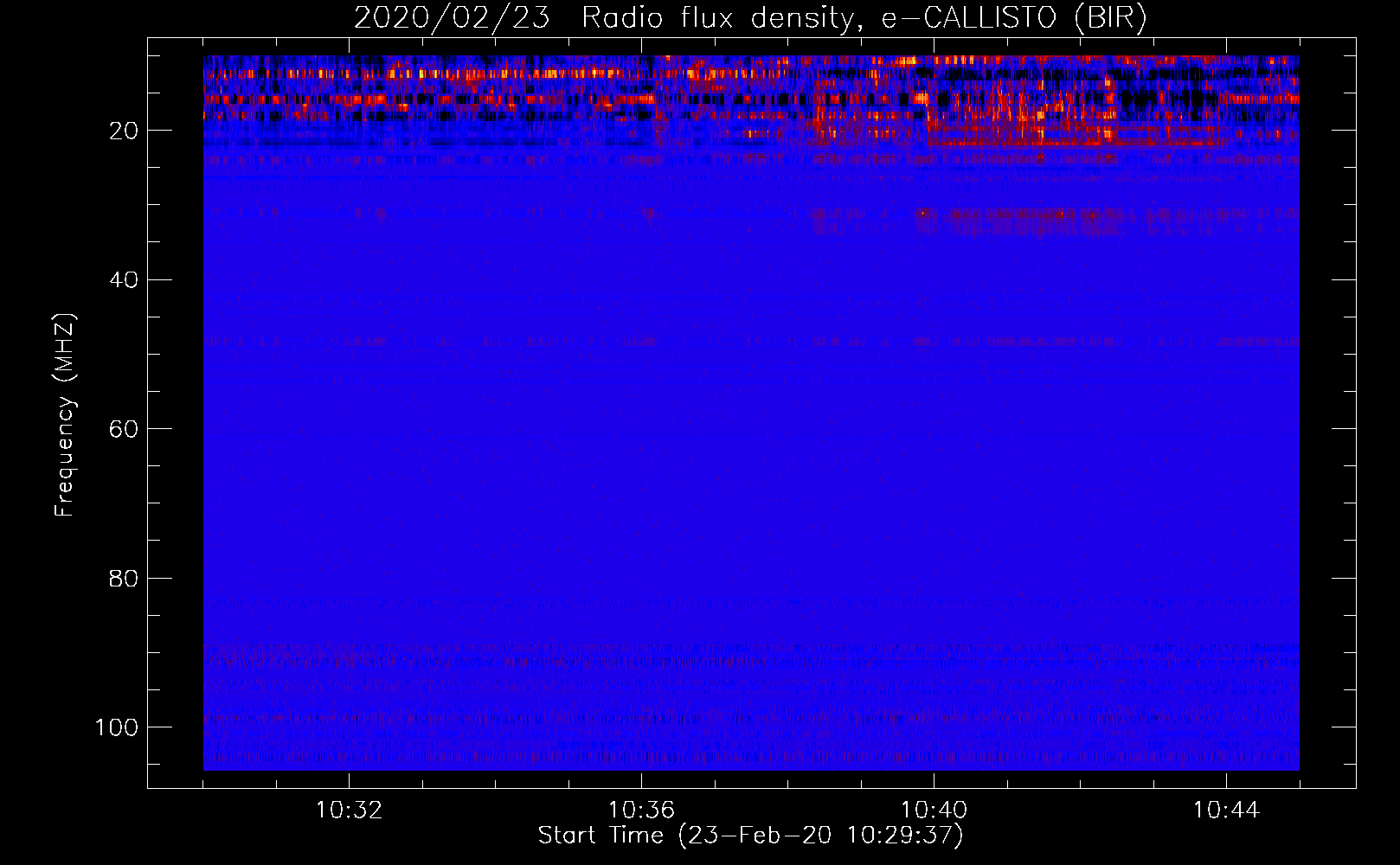This screenshot has width=1400, height=865.
Task: Click the 40 frequency tick label
Action: click(124, 280)
